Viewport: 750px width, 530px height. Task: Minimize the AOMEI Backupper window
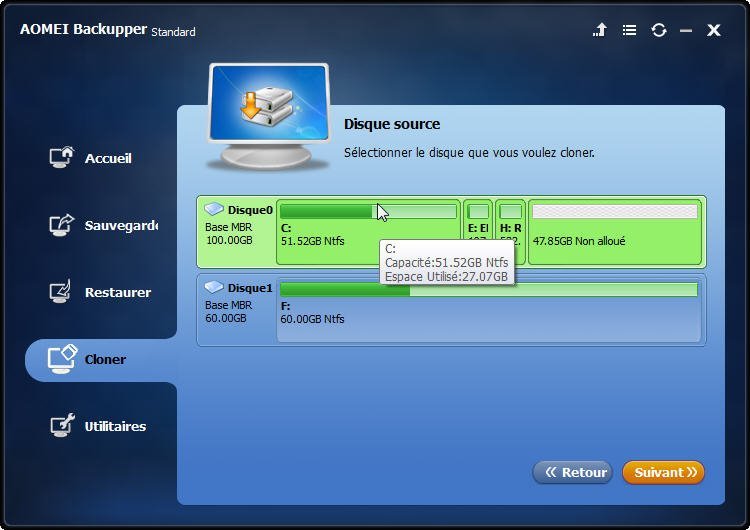686,31
